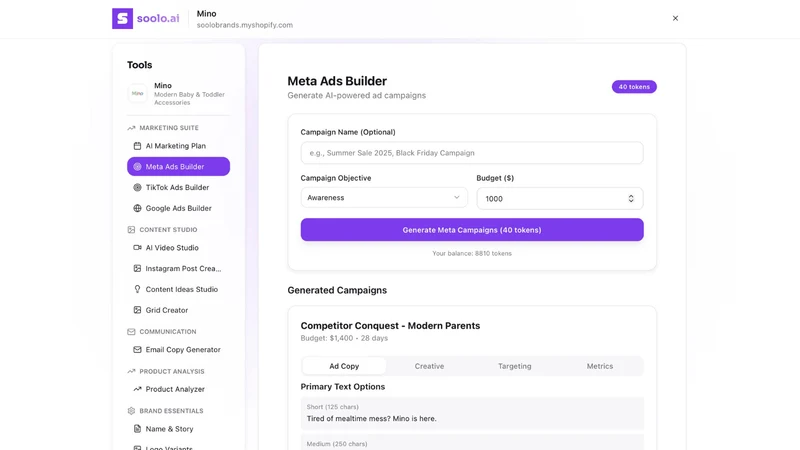Click the AI Video Studio camera icon
The height and width of the screenshot is (450, 800).
tap(137, 247)
